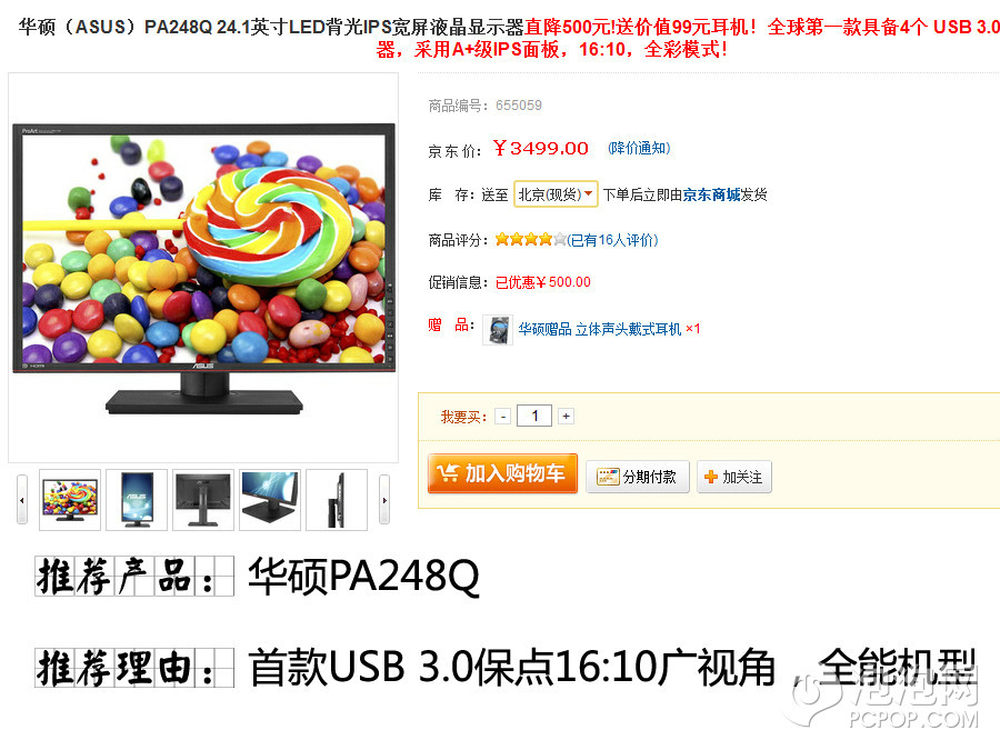
Task: Select the monitor side profile thumbnail
Action: pyautogui.click(x=337, y=500)
